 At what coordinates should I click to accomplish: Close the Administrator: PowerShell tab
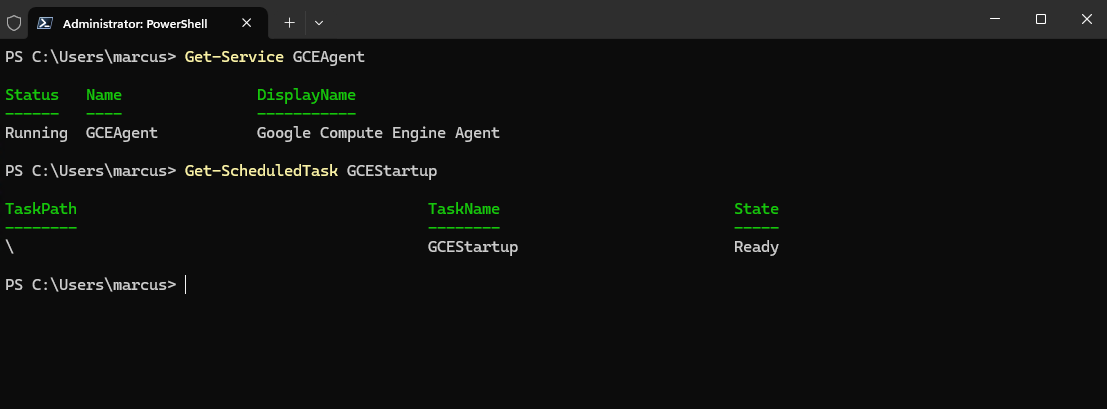click(x=246, y=23)
